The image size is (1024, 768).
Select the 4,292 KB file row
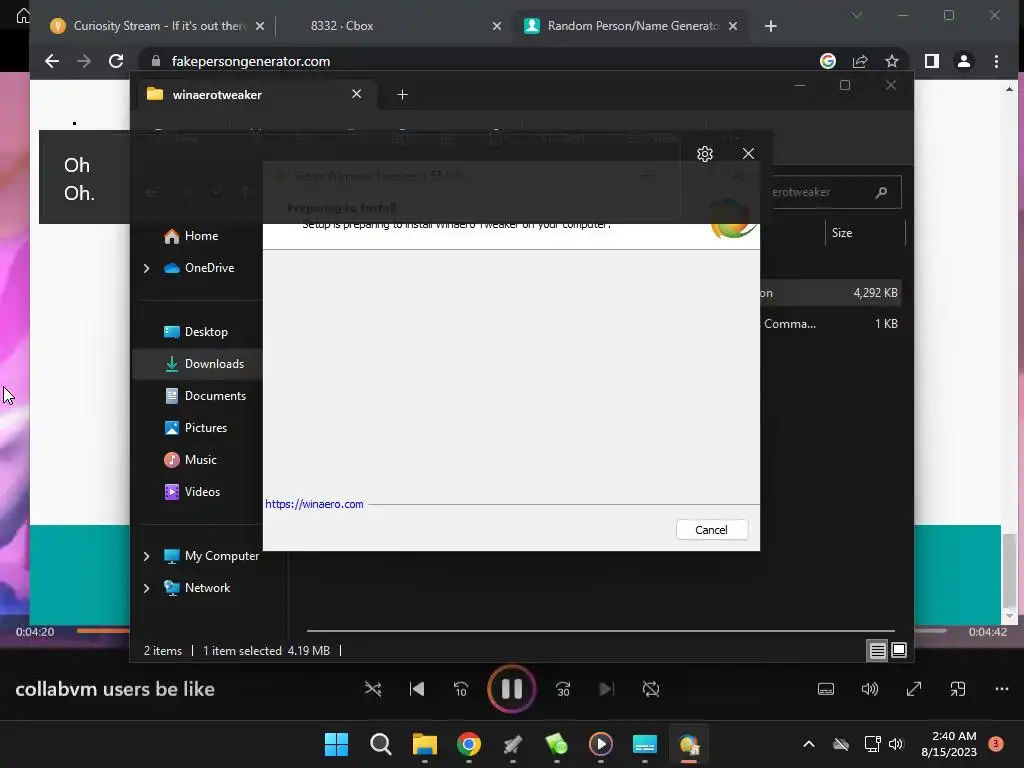click(x=829, y=293)
